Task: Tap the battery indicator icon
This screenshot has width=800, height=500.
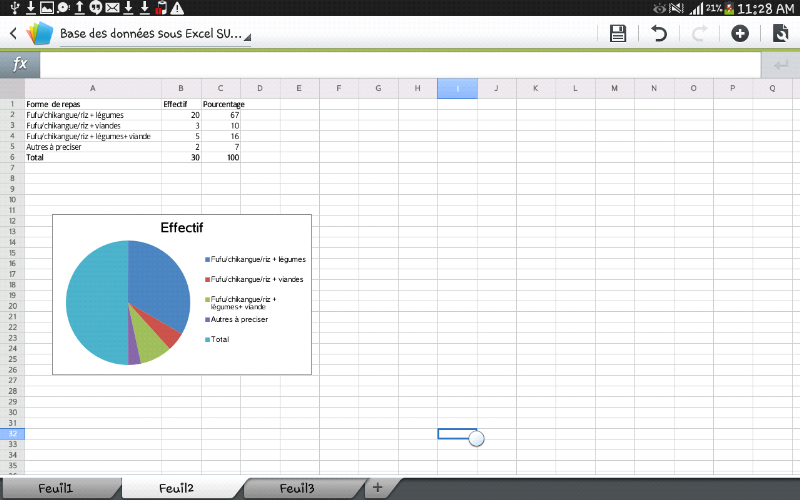Action: (x=730, y=8)
